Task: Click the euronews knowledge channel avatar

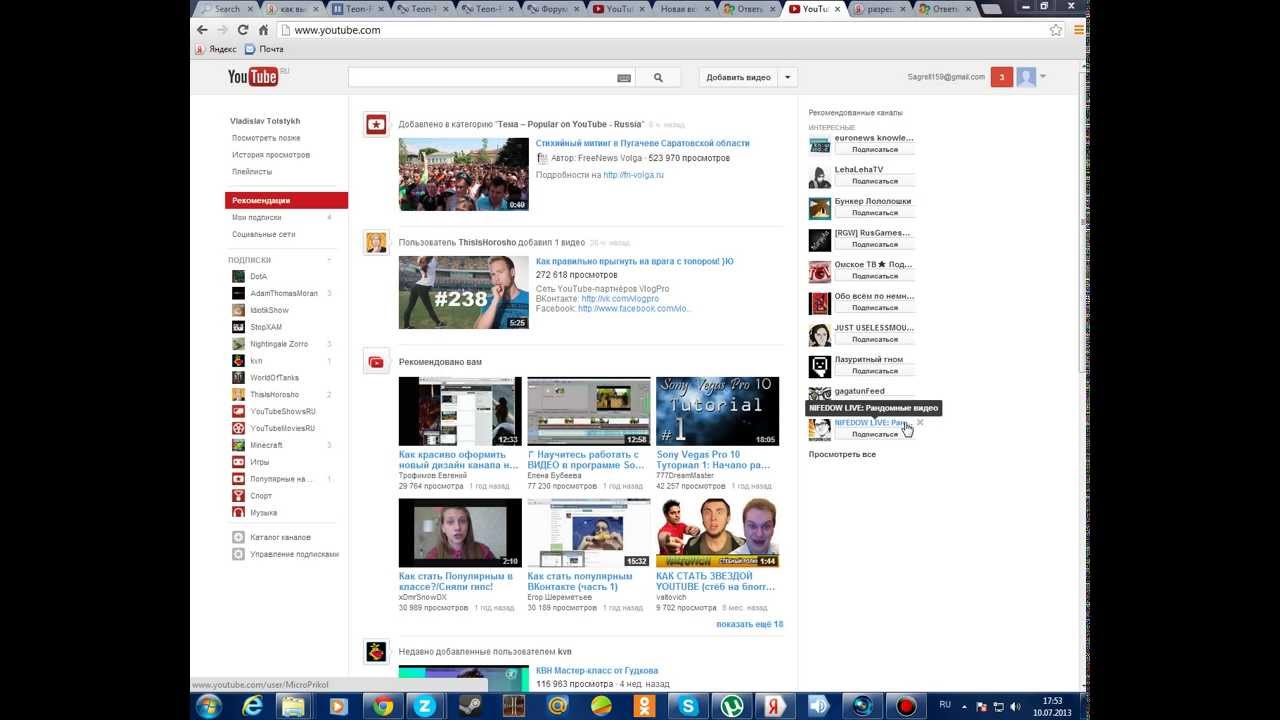Action: pos(820,144)
